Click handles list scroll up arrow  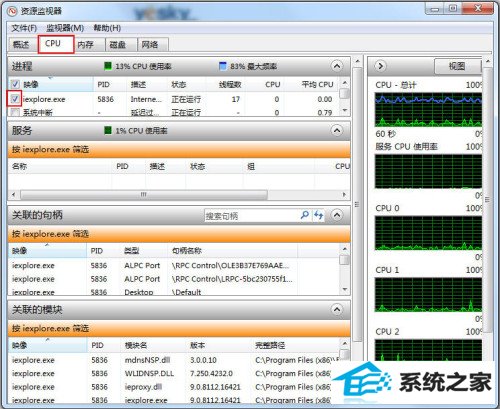pos(345,249)
